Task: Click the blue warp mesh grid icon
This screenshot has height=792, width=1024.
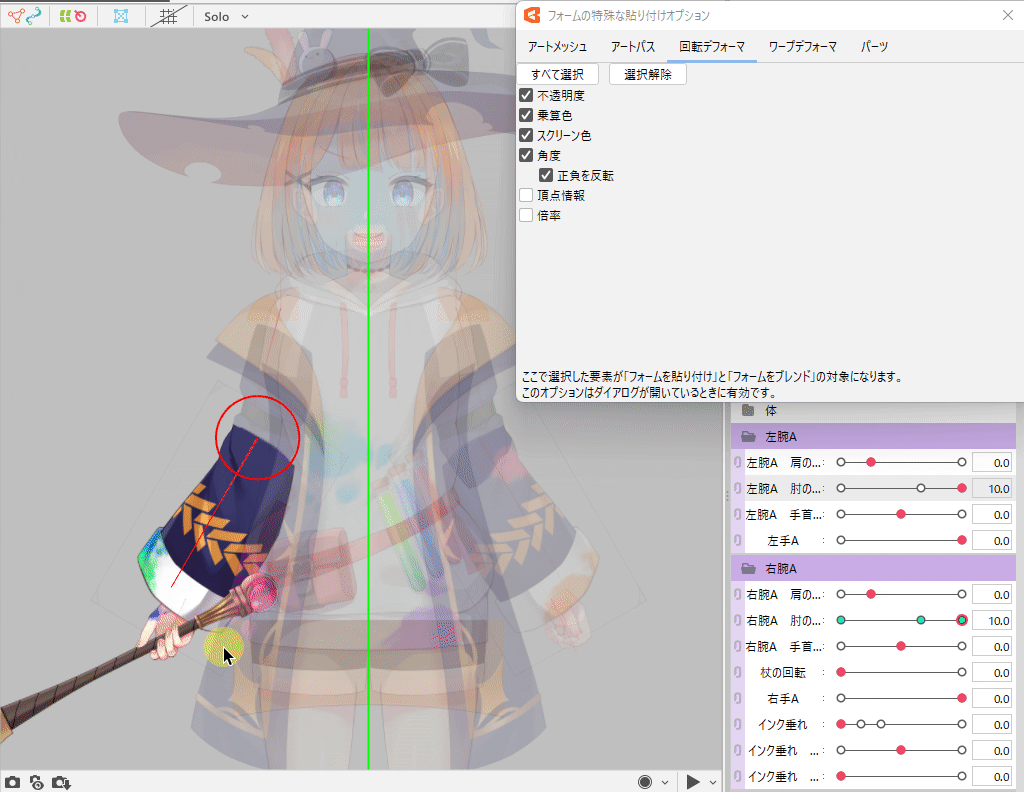Action: pos(121,16)
